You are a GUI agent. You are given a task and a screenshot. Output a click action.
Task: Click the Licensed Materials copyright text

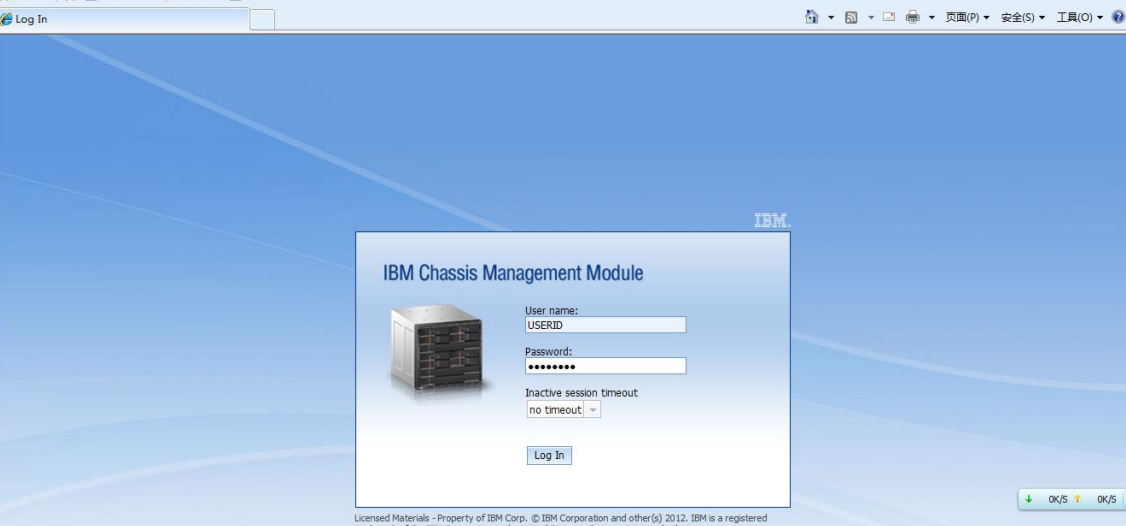point(561,518)
